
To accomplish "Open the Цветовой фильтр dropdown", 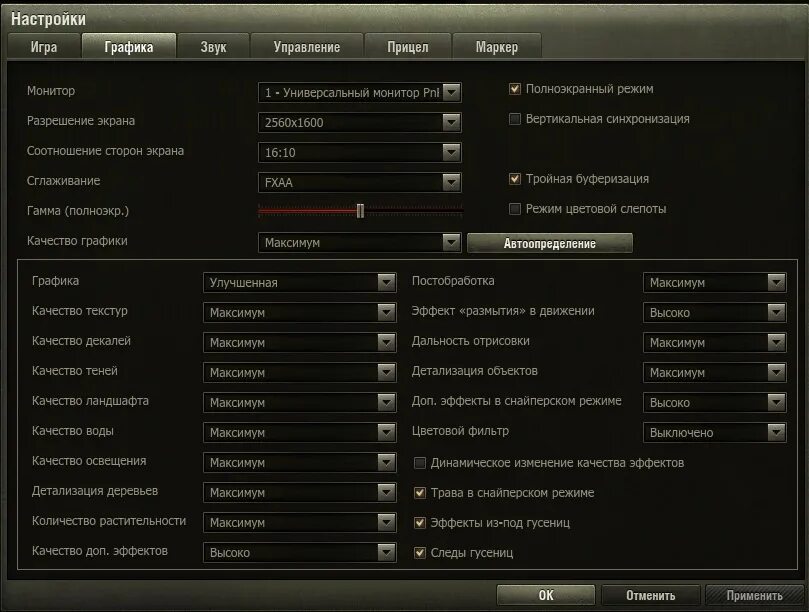I will (x=779, y=432).
